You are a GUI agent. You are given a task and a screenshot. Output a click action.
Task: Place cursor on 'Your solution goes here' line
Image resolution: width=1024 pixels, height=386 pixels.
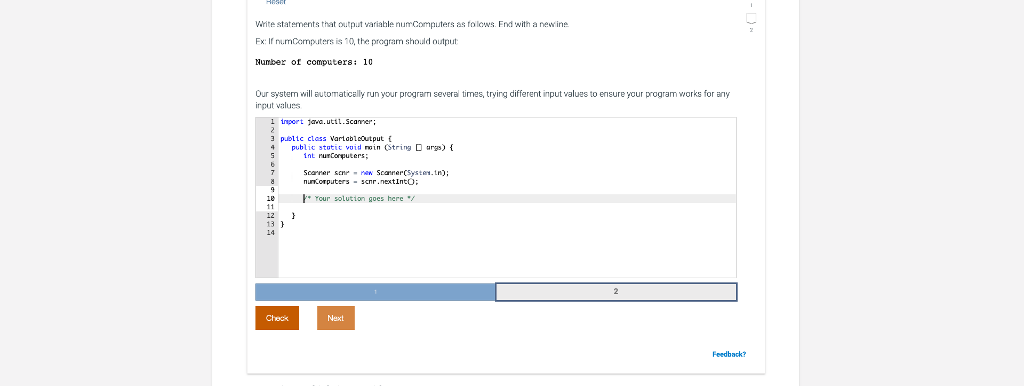click(507, 199)
